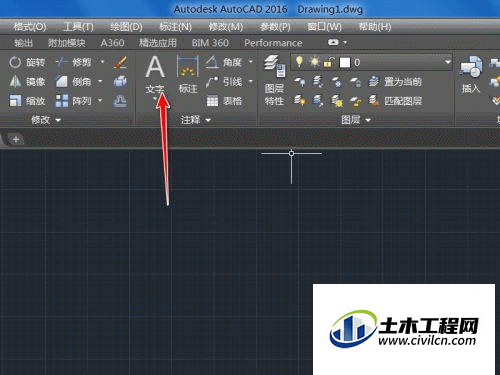Open the 标注(N) menu

coord(175,27)
